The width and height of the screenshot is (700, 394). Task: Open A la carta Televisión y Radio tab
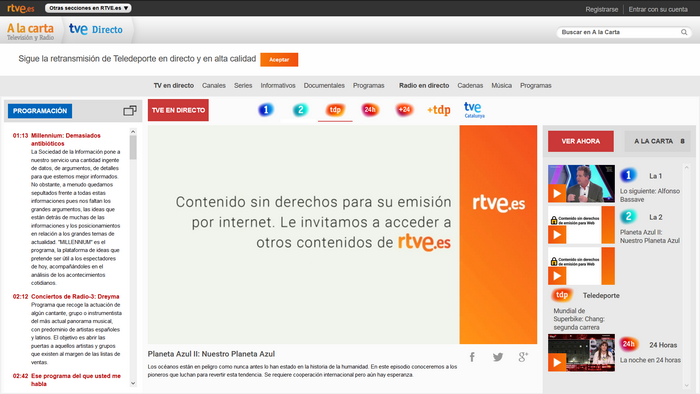point(30,31)
